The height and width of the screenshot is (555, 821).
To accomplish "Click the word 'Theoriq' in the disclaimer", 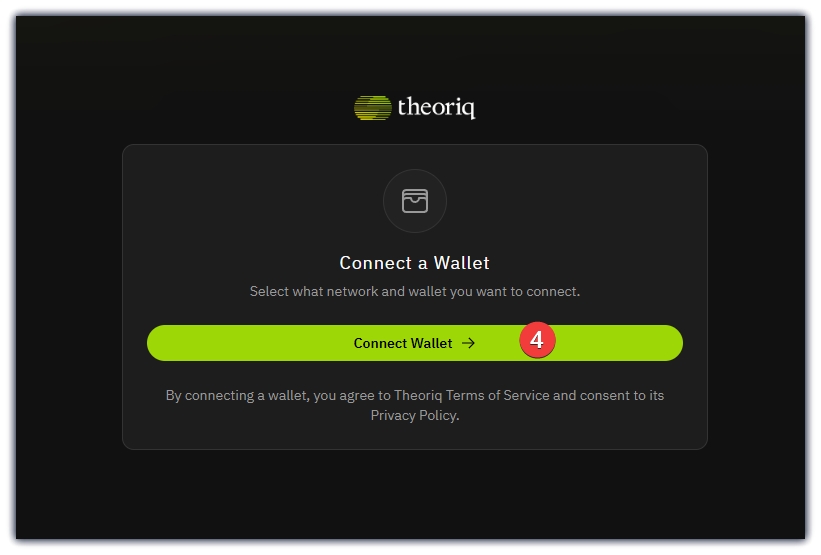I will coord(418,395).
